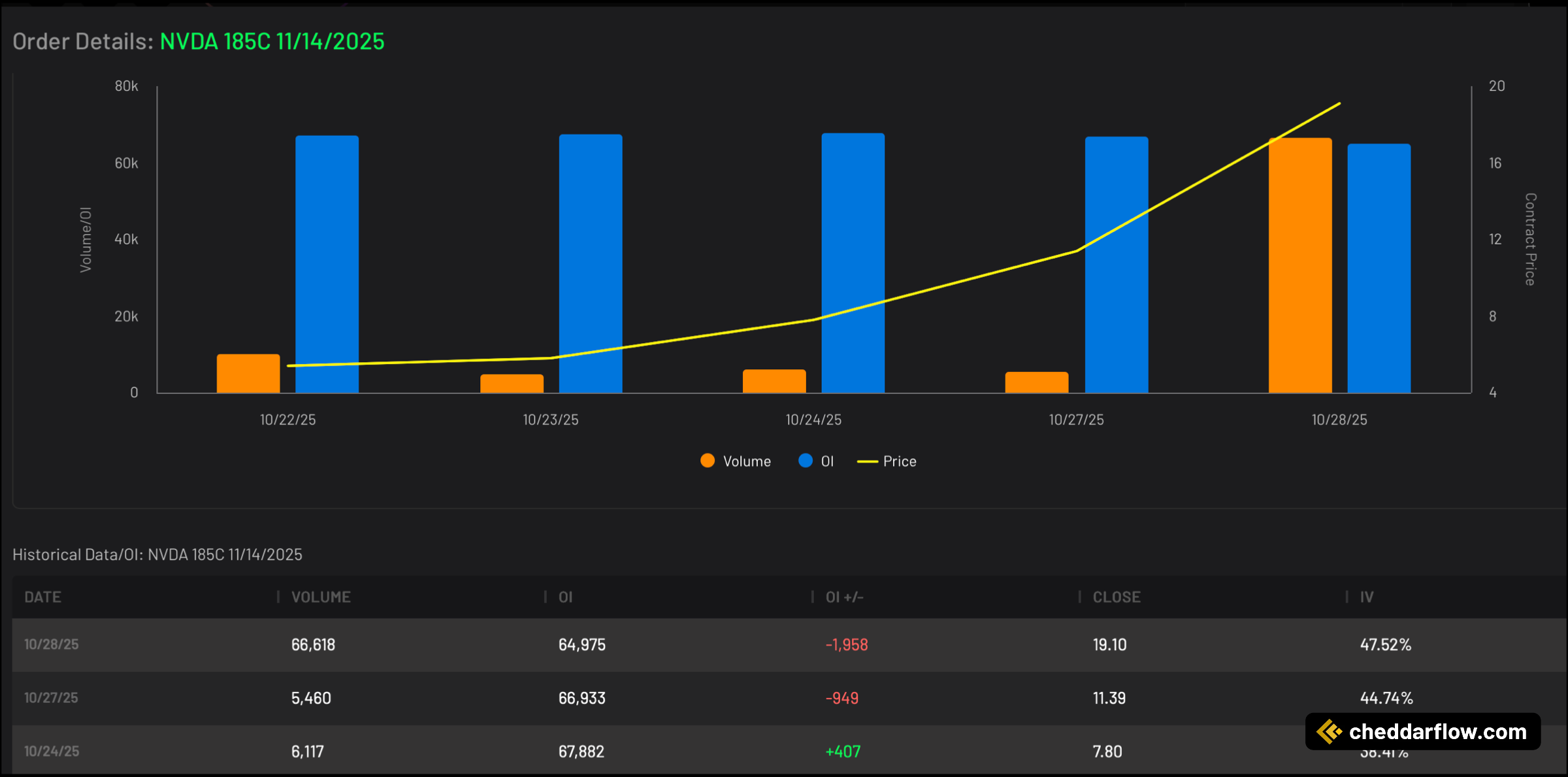Click the close price 19.10

pyautogui.click(x=1110, y=645)
